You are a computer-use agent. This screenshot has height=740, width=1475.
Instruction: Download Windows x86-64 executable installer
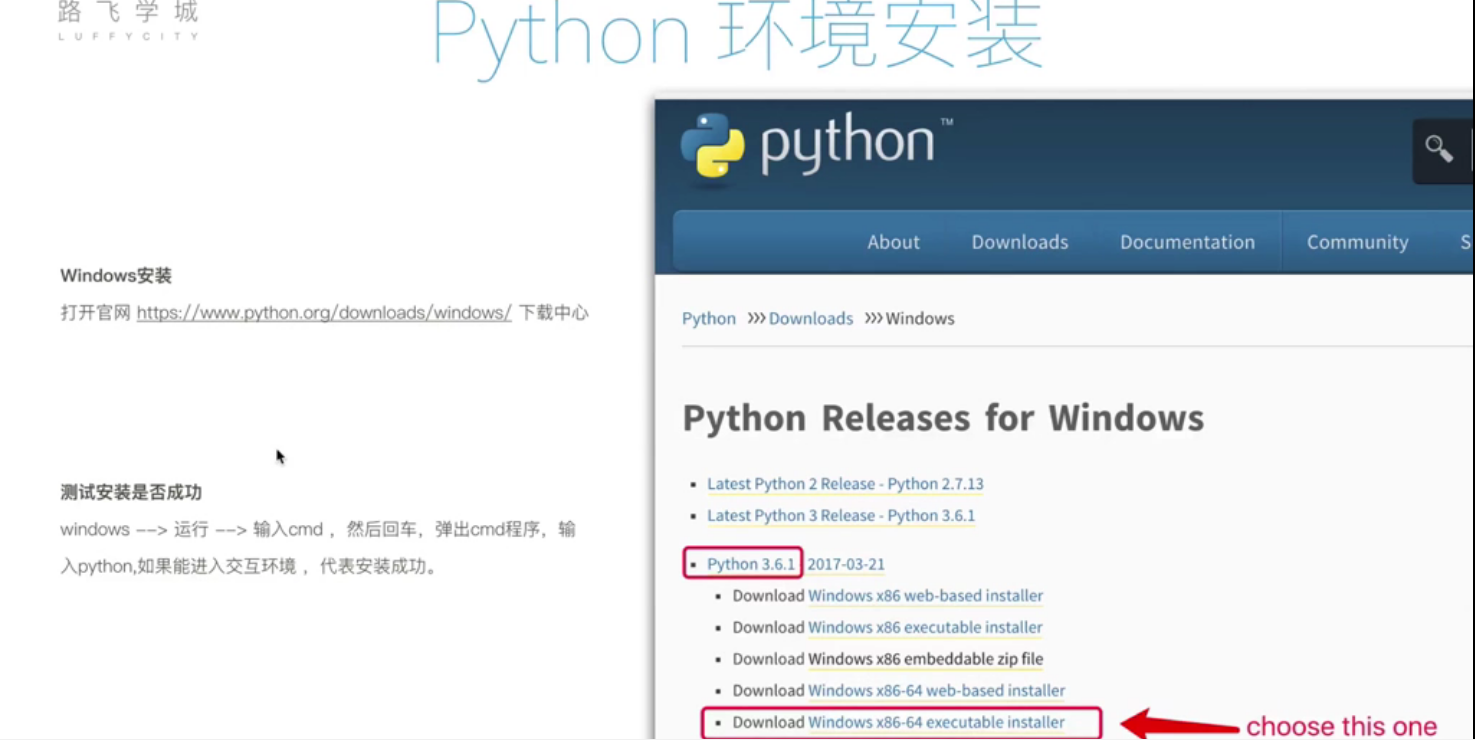936,722
